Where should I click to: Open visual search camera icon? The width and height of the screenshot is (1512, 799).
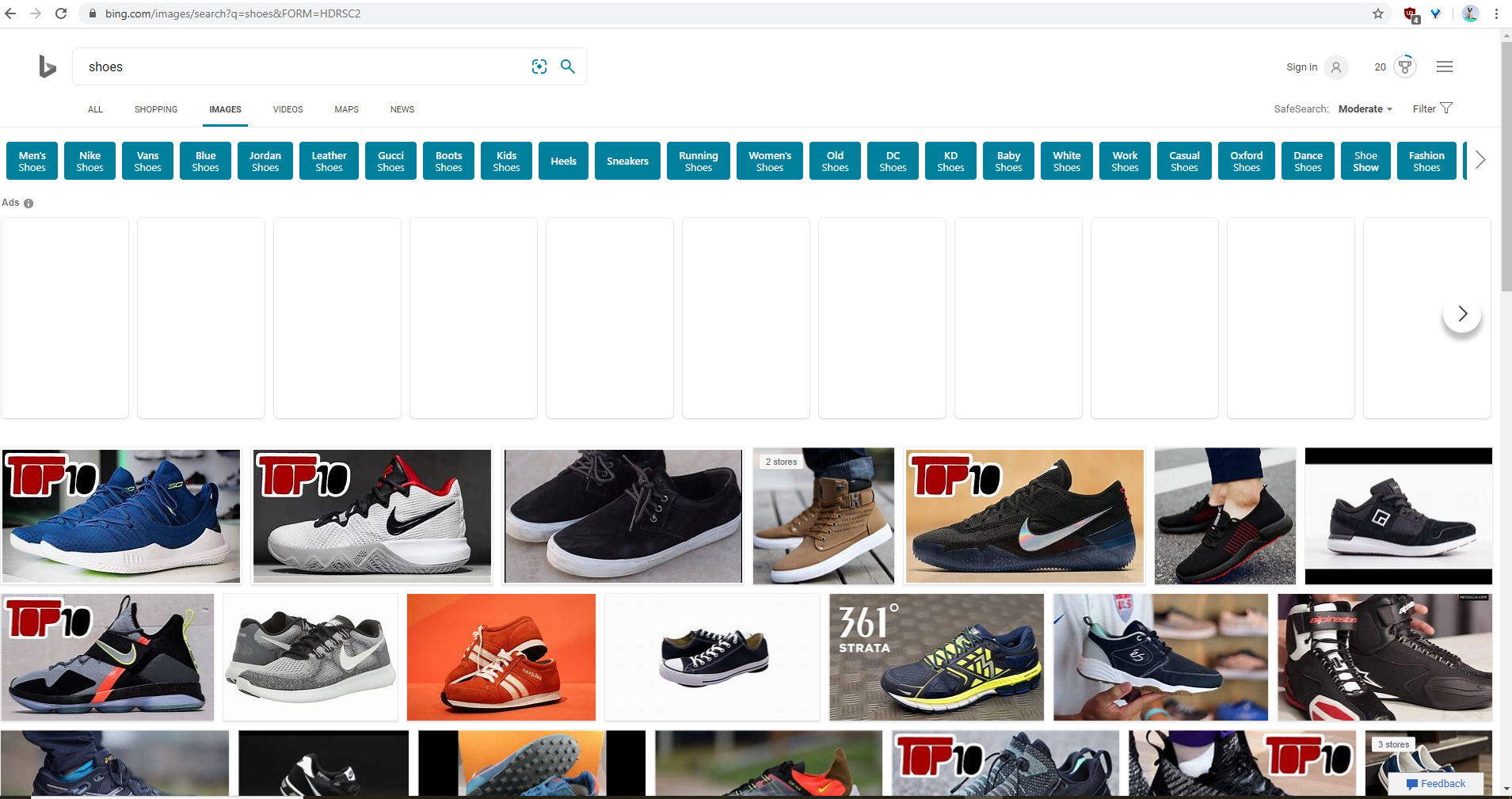coord(539,67)
